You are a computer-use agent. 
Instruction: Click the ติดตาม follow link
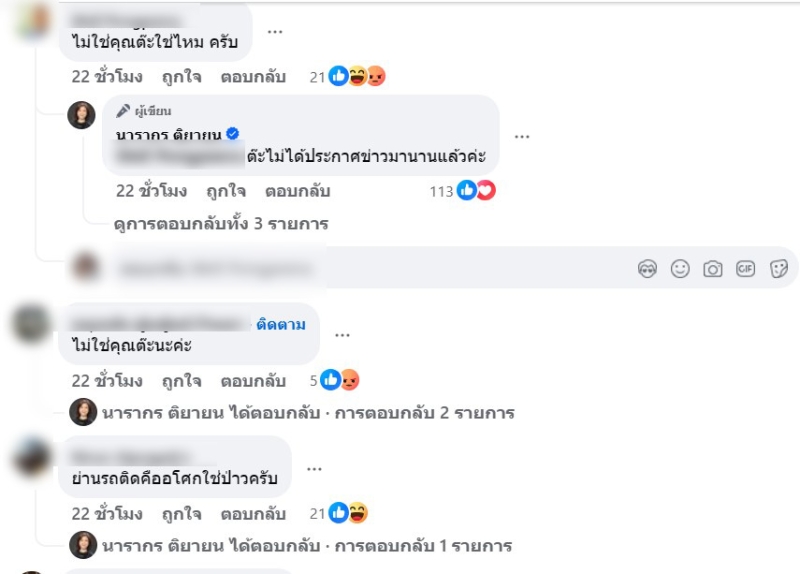(281, 324)
